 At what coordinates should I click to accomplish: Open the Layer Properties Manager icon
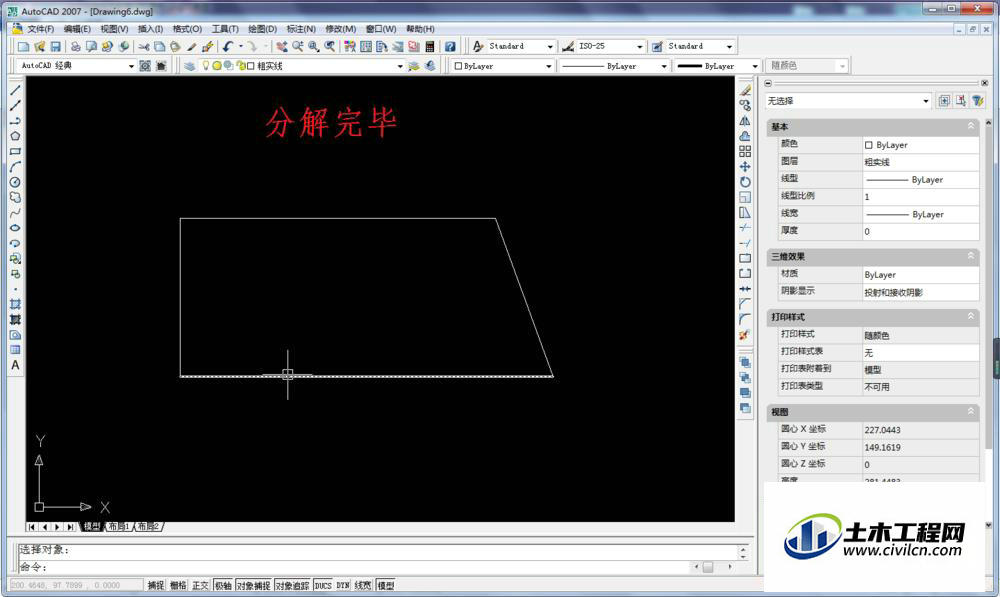point(189,66)
